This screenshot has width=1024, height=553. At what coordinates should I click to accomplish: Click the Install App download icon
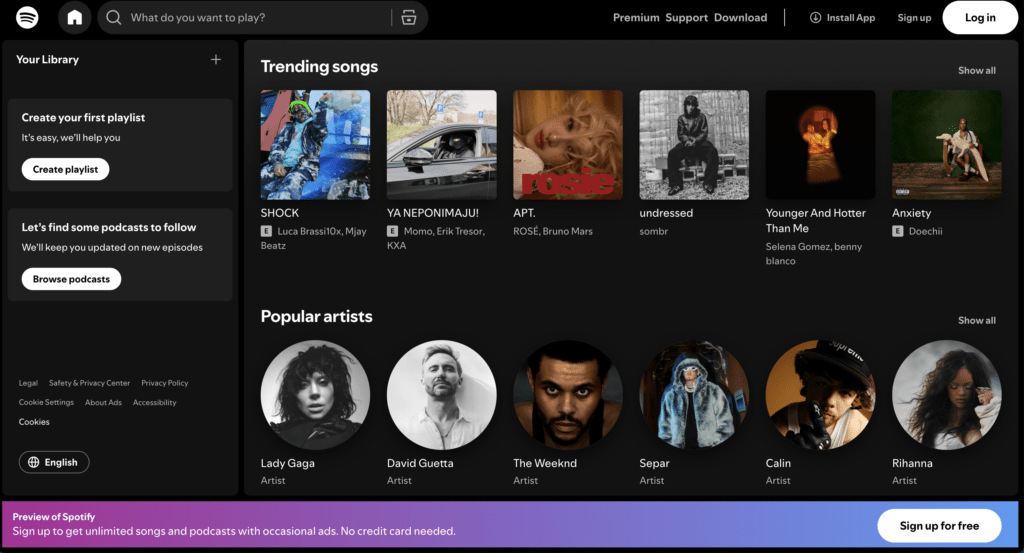click(815, 18)
